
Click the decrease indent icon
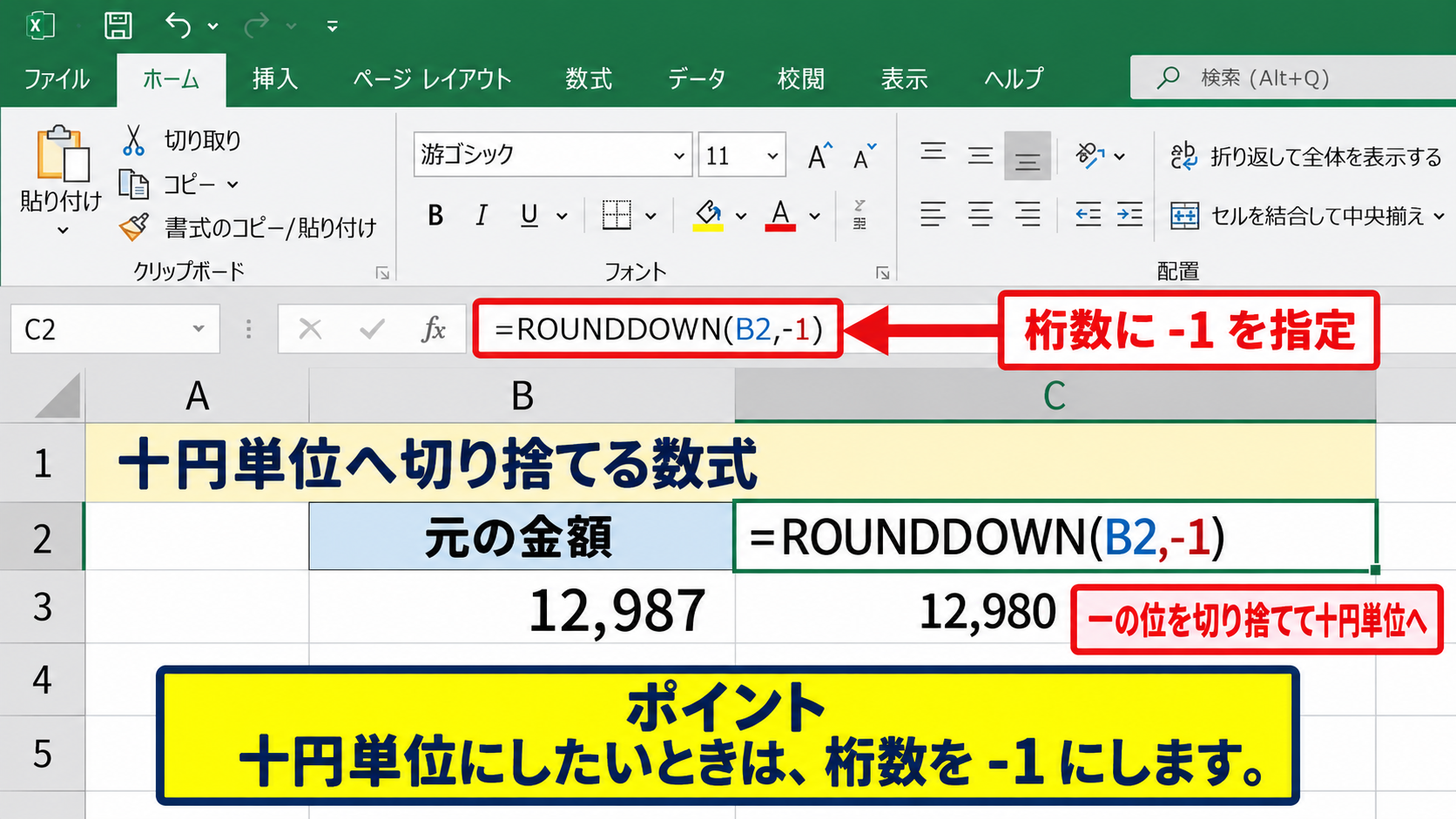click(x=1088, y=214)
